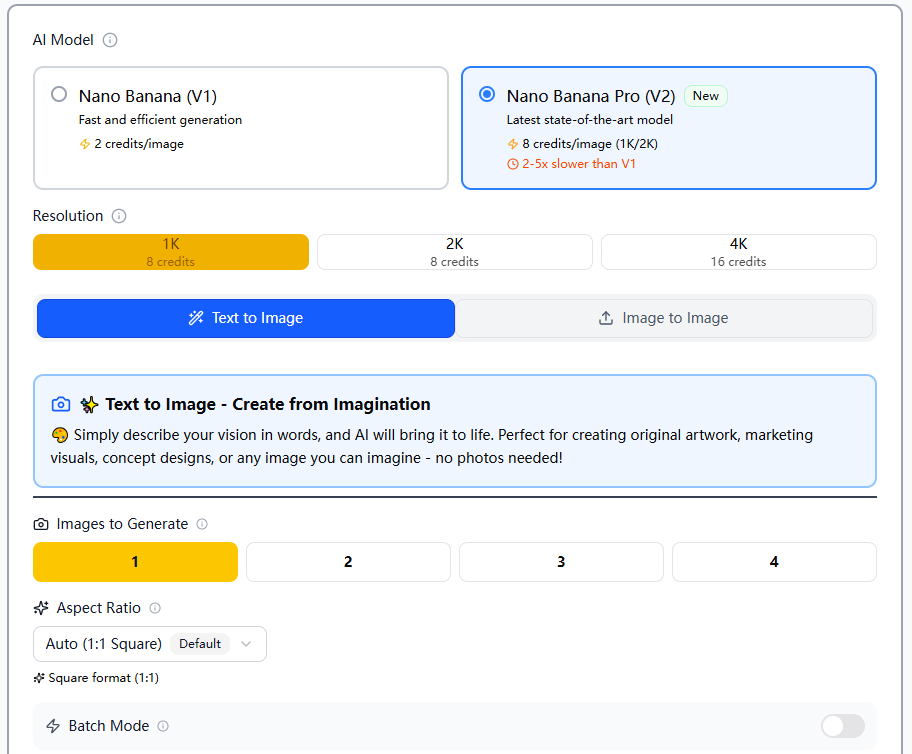This screenshot has height=754, width=912.
Task: Switch to the Text to Image tab
Action: [x=245, y=318]
